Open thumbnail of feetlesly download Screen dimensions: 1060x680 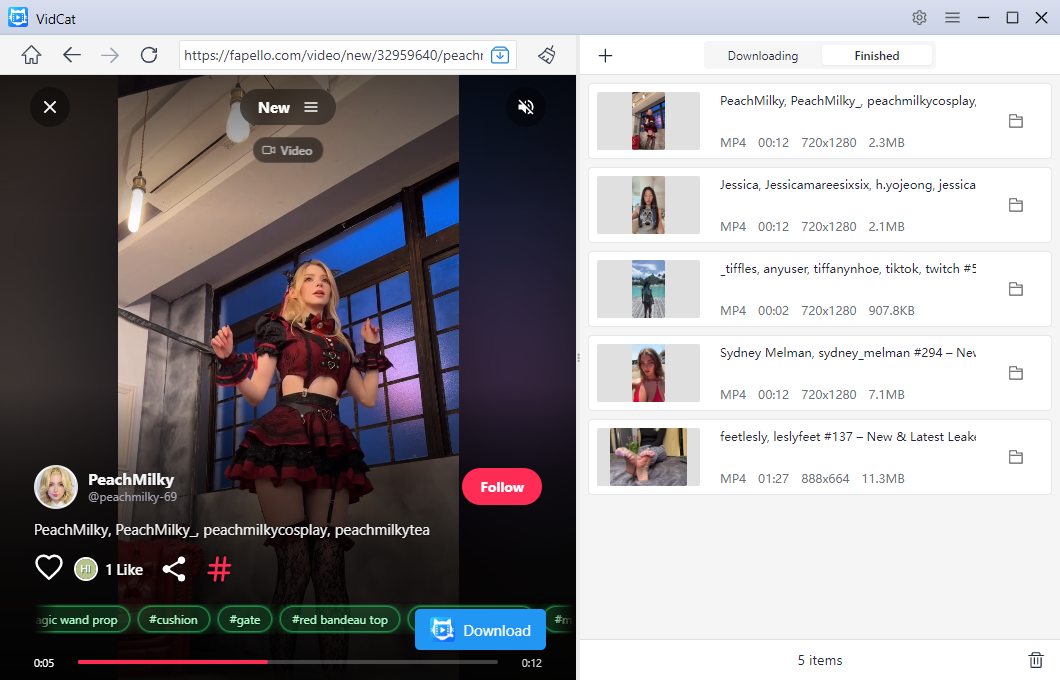tap(648, 457)
